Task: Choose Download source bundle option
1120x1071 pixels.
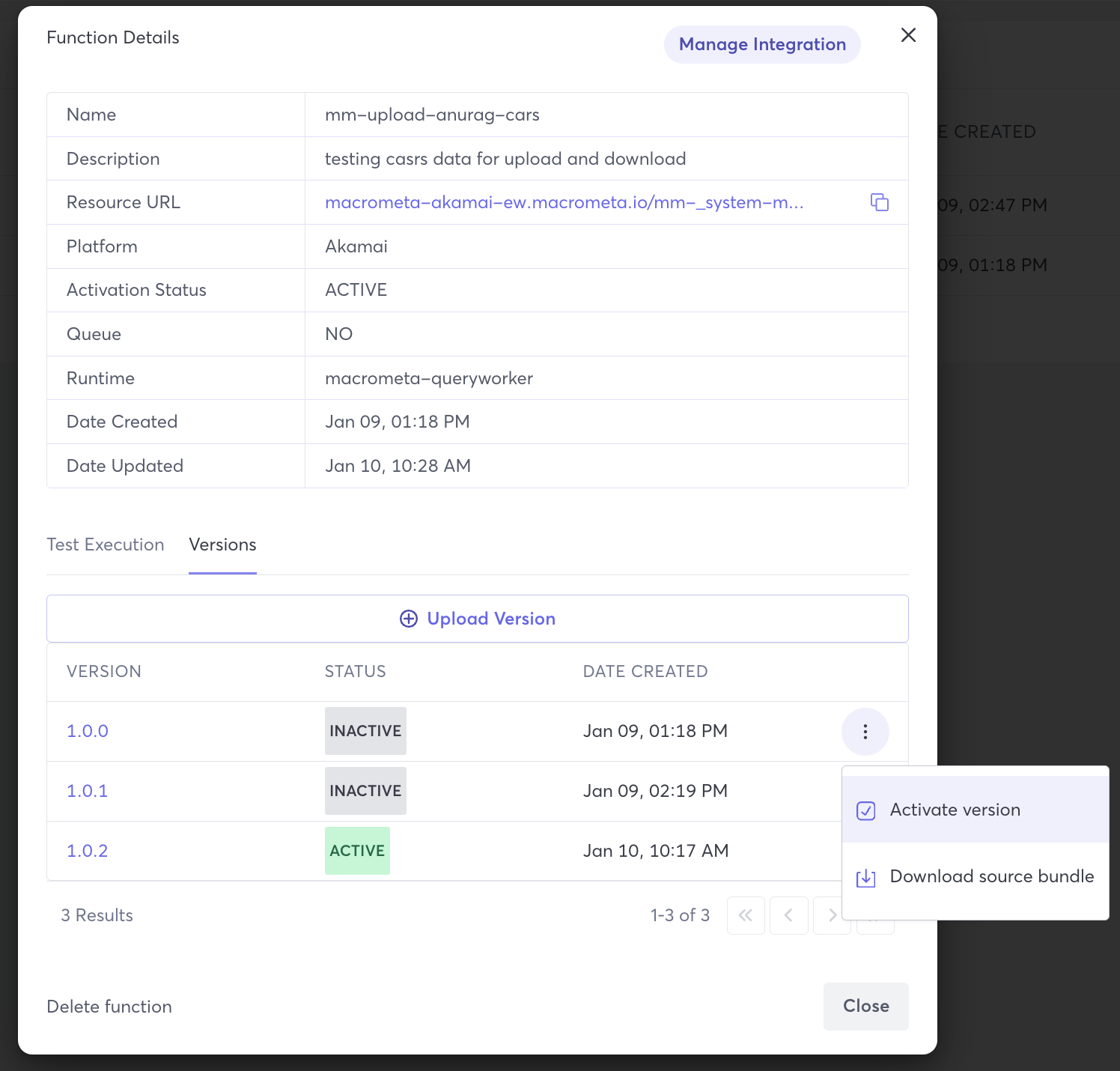Action: 991,876
